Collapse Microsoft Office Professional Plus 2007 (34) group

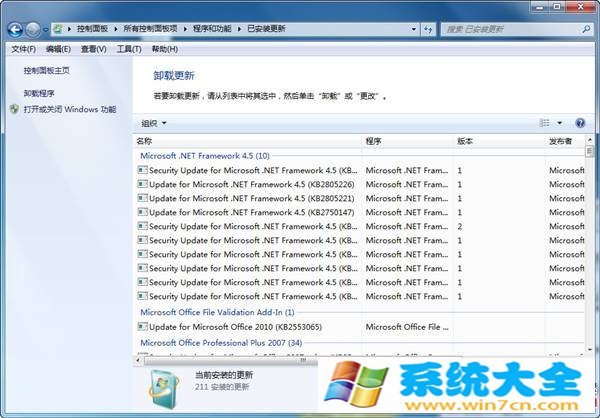221,343
